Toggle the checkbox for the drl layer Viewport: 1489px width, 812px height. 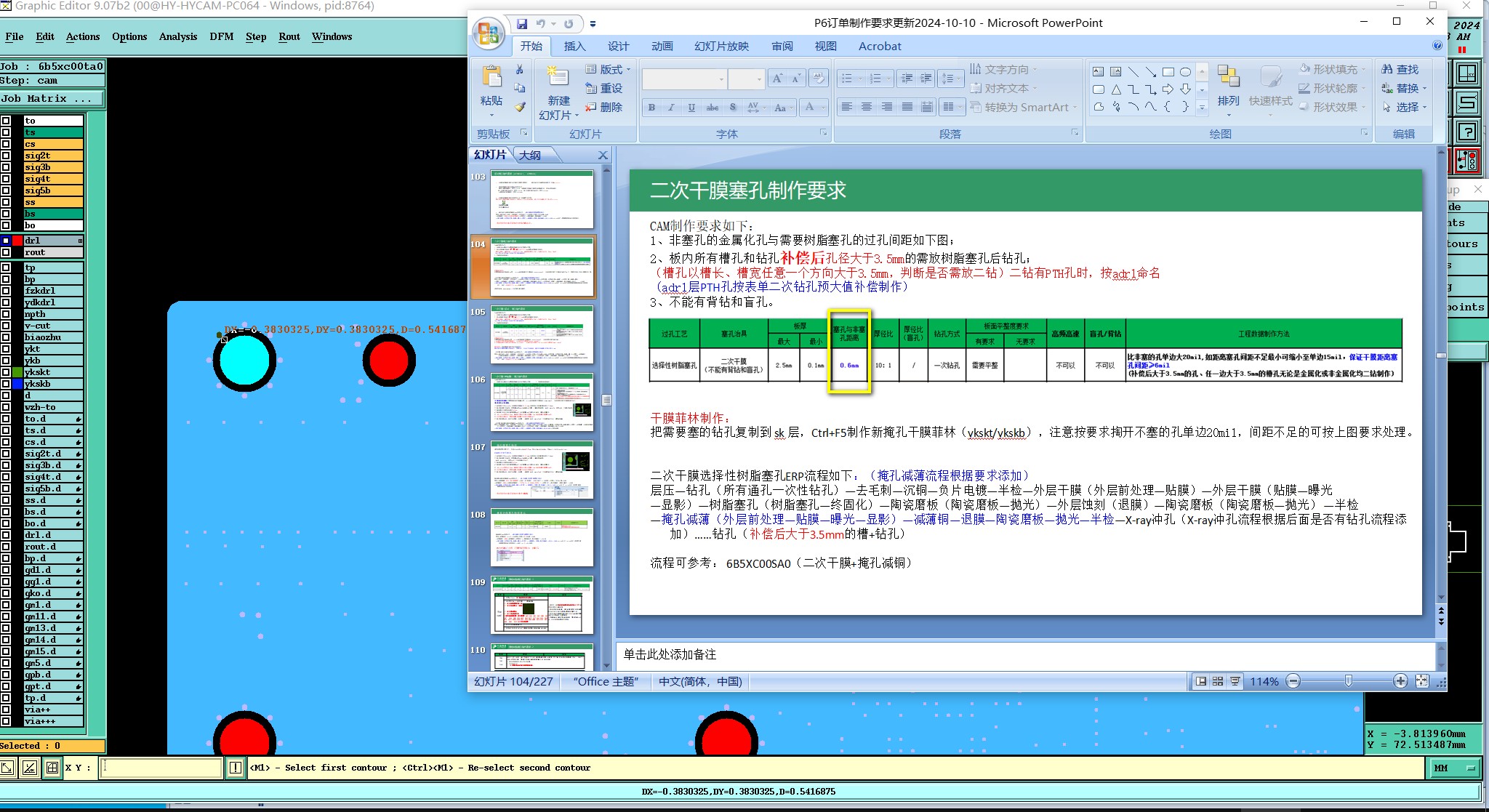pyautogui.click(x=6, y=241)
